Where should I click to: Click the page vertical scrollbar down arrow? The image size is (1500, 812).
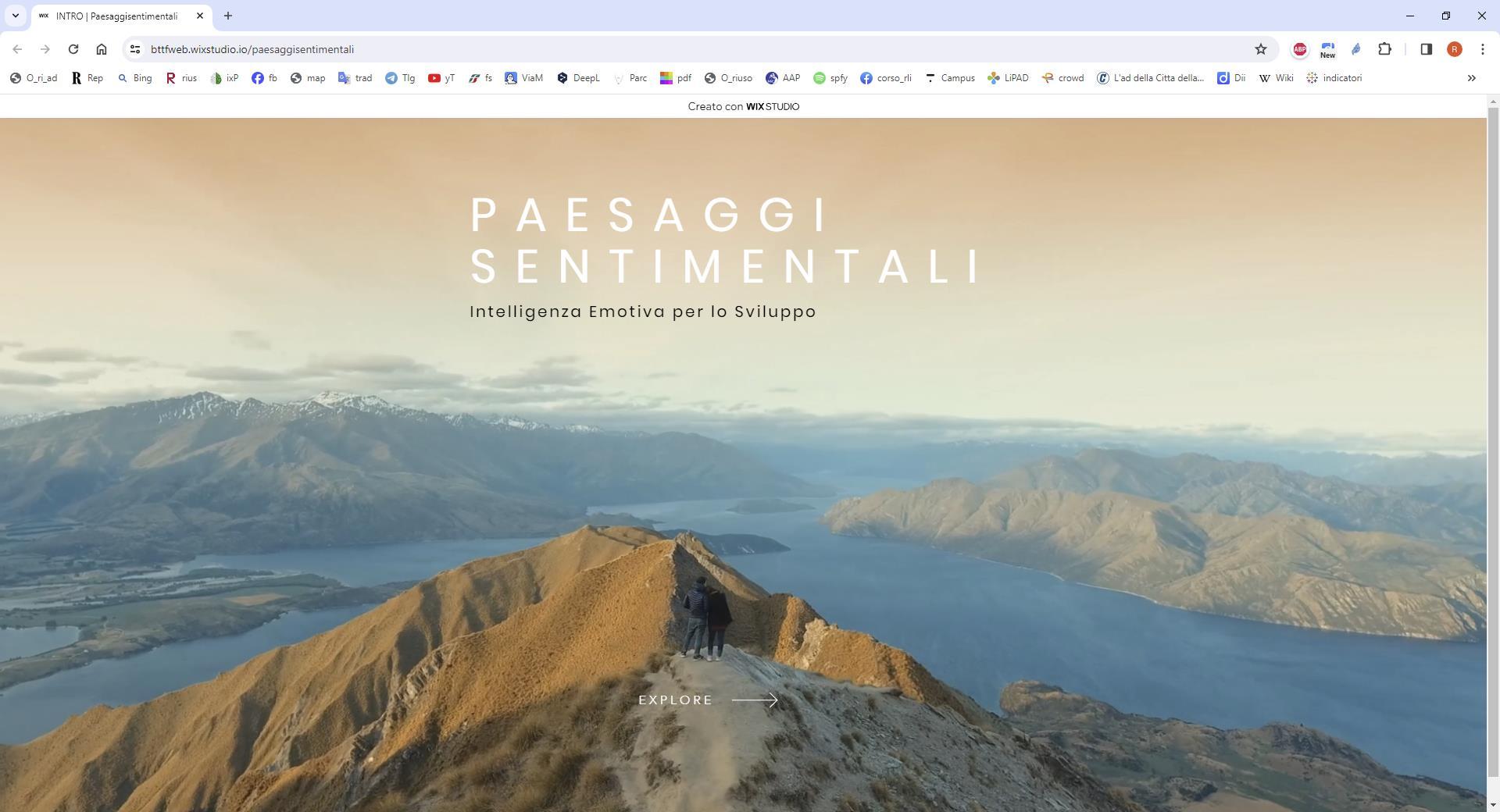(x=1493, y=804)
